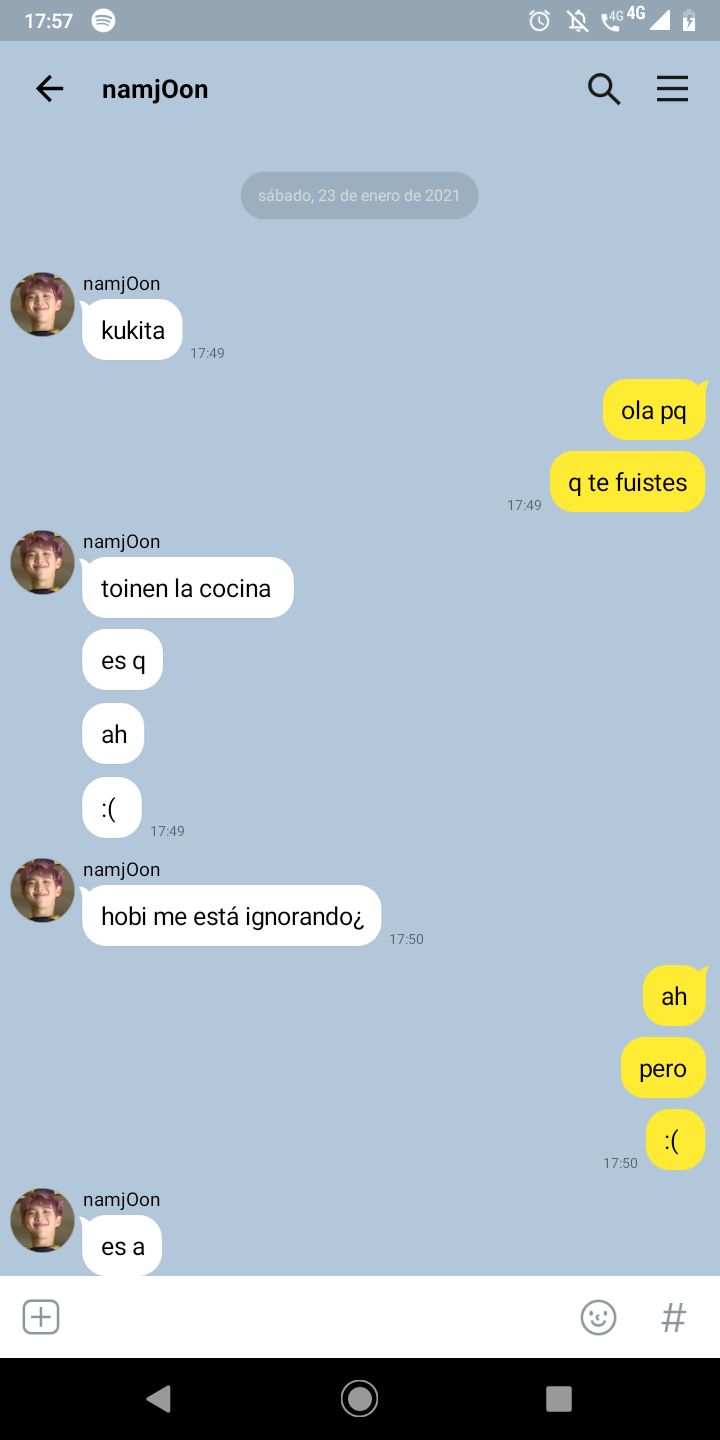Tap the Android home circle button

coord(359,1398)
